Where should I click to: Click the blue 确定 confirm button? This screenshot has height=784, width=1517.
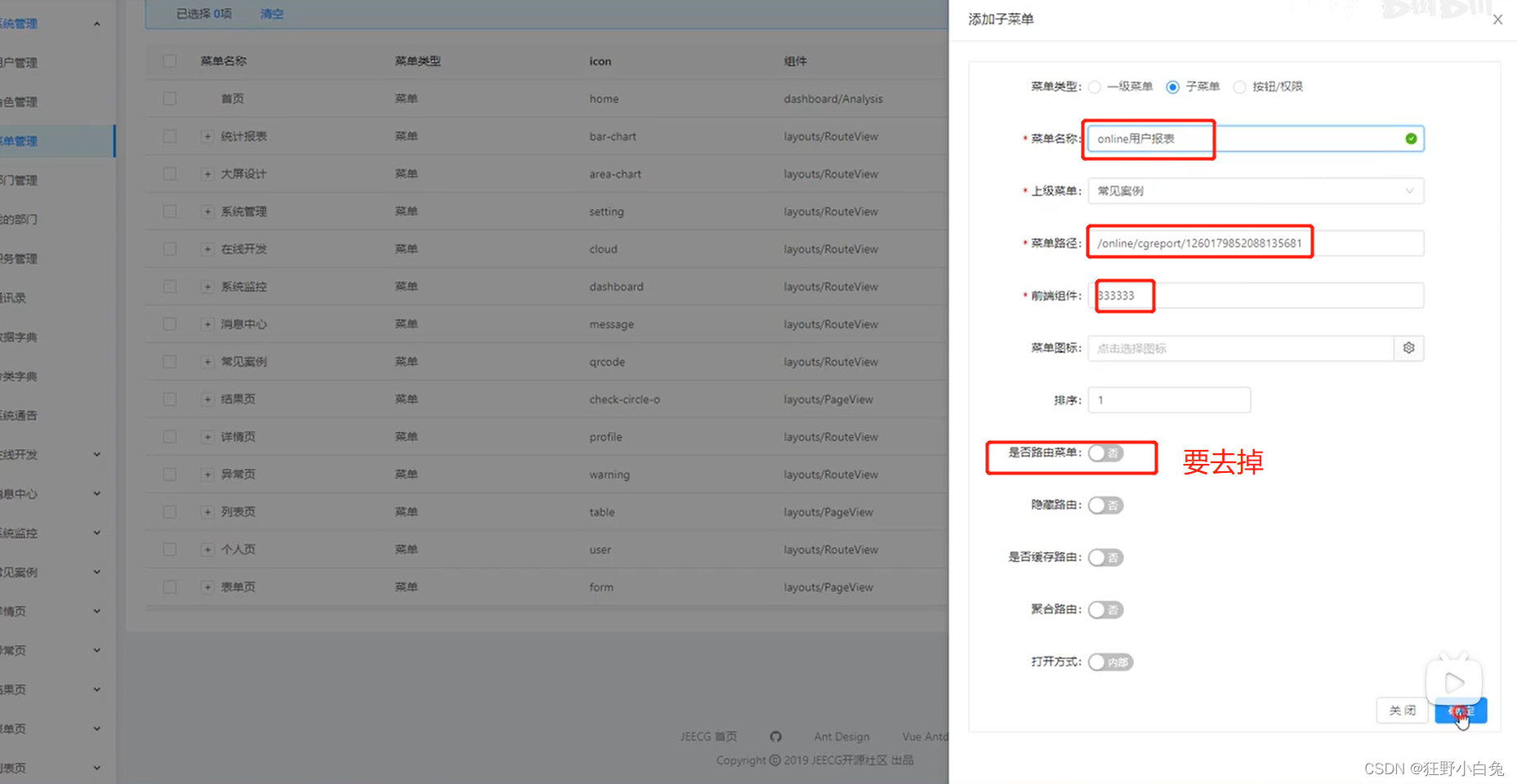coord(1461,710)
